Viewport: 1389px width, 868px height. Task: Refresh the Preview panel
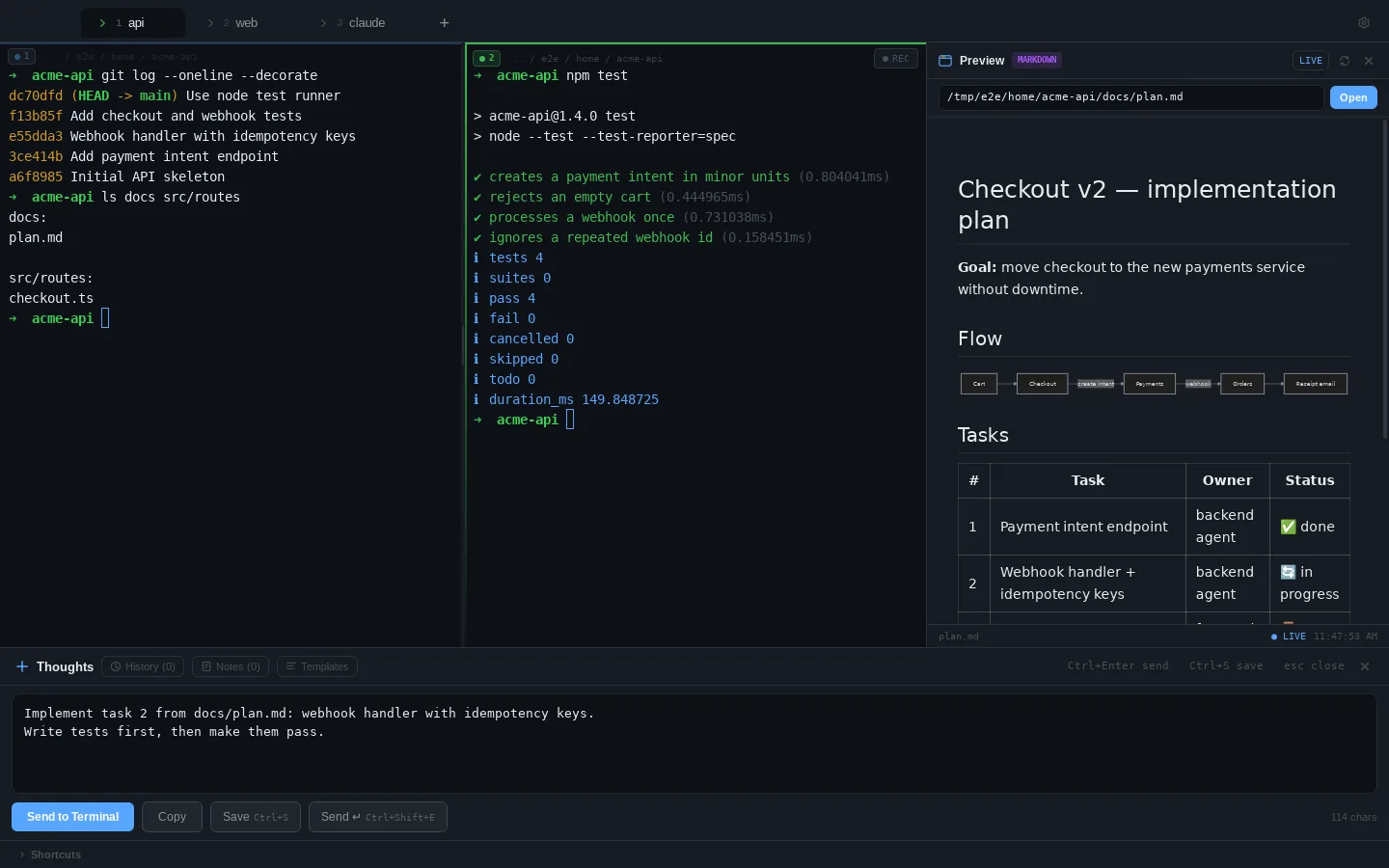click(1345, 61)
